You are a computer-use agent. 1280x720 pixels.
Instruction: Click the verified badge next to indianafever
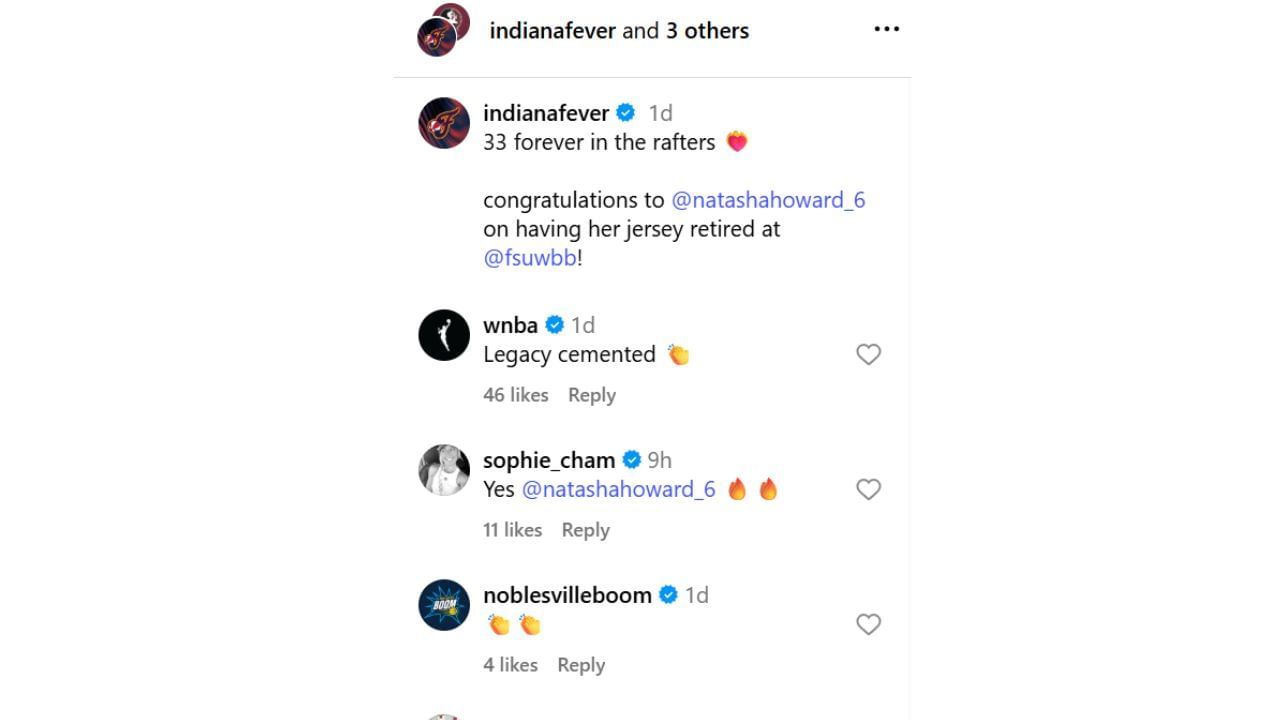tap(625, 113)
